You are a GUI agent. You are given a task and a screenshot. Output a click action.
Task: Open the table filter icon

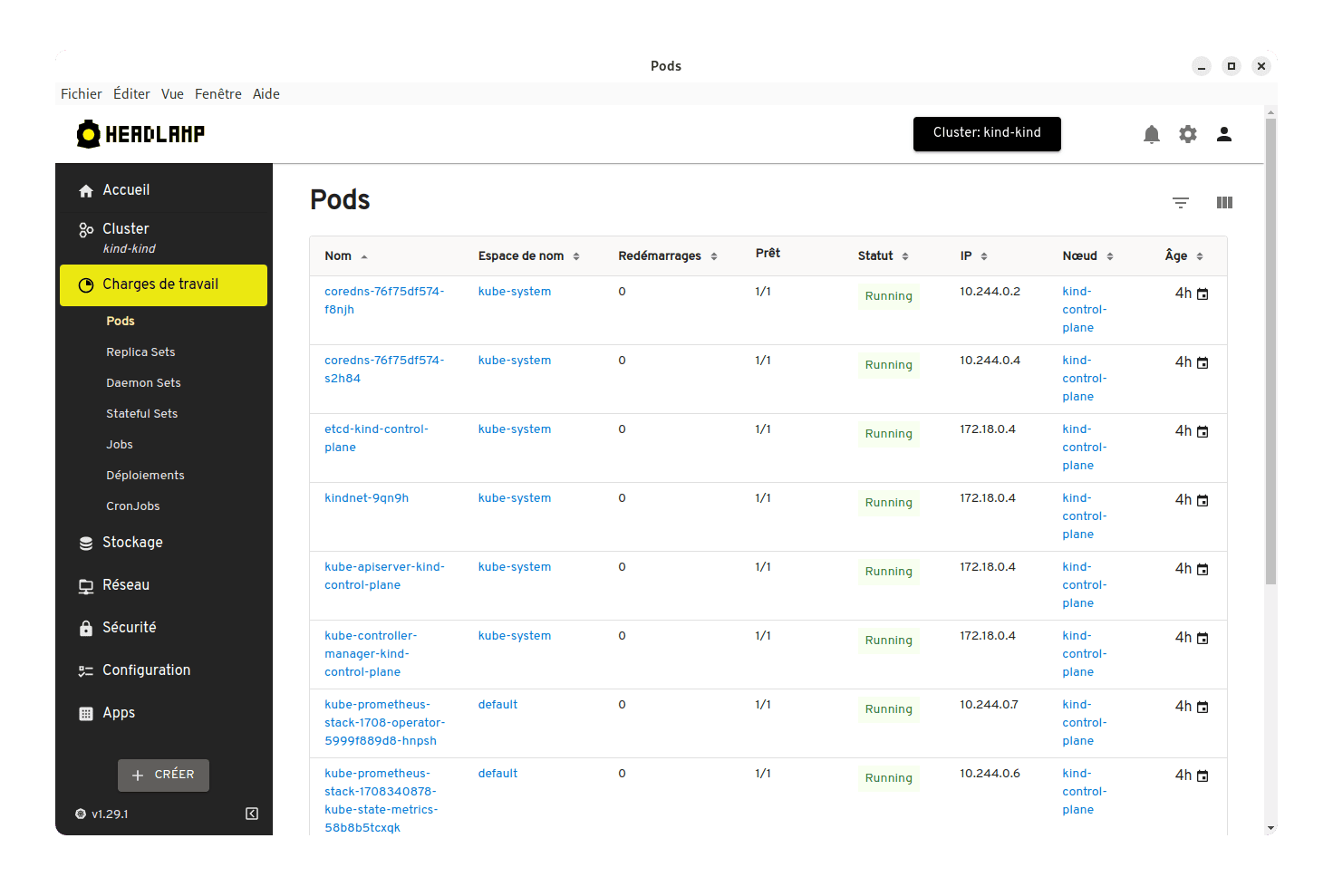tap(1180, 203)
